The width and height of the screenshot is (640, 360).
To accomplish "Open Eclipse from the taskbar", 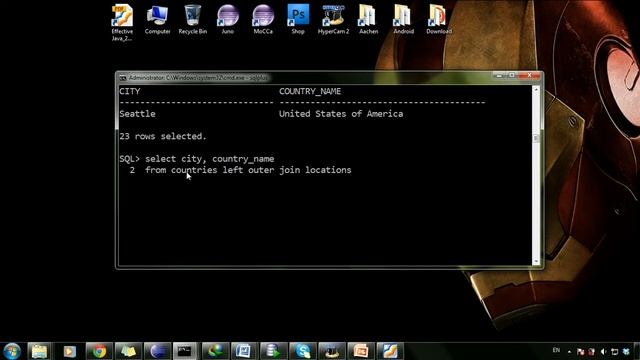I will (157, 351).
